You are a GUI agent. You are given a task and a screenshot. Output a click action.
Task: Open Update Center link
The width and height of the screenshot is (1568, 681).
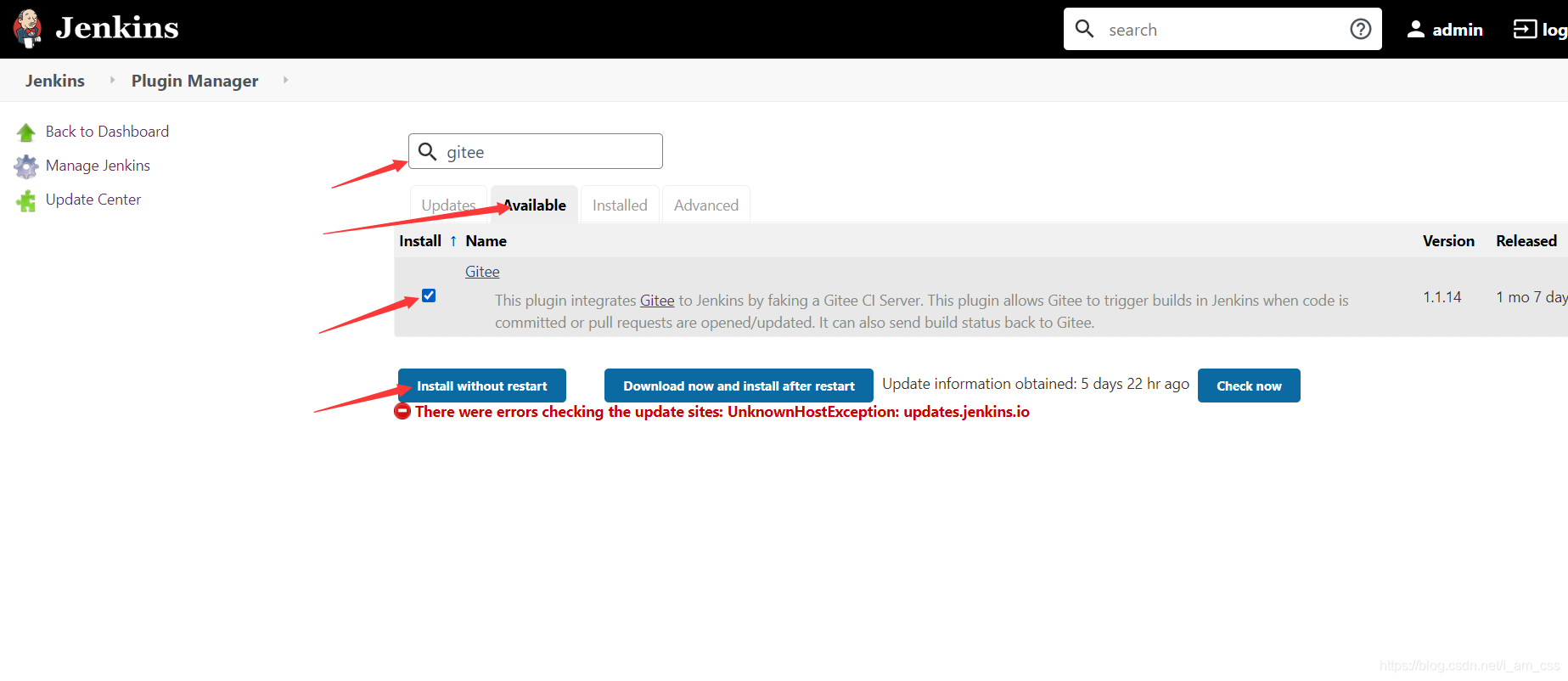[93, 200]
